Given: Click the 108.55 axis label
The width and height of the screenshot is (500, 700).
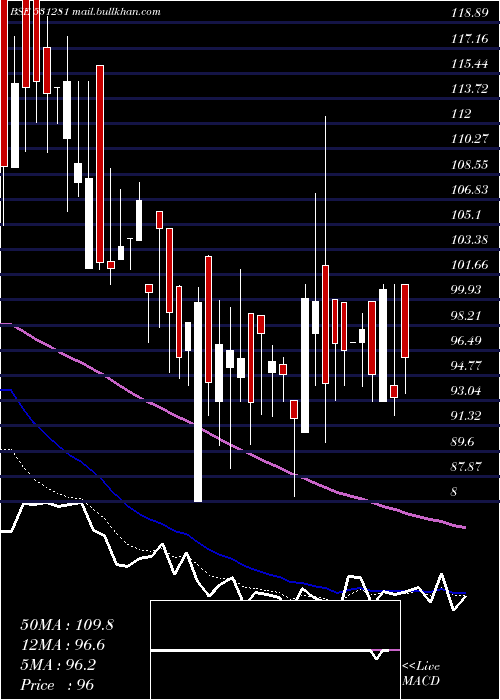Looking at the screenshot, I should tap(470, 165).
